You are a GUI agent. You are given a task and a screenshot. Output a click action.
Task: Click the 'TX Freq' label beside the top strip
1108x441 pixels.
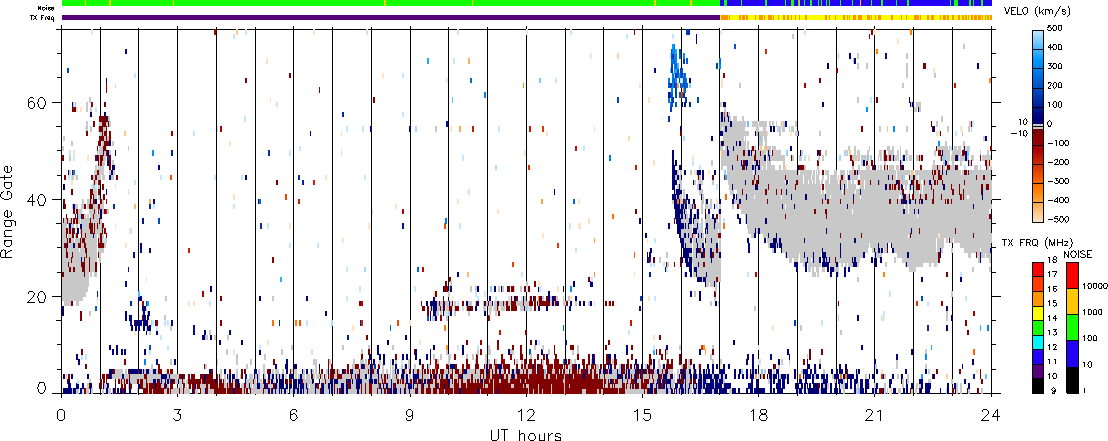pos(44,17)
